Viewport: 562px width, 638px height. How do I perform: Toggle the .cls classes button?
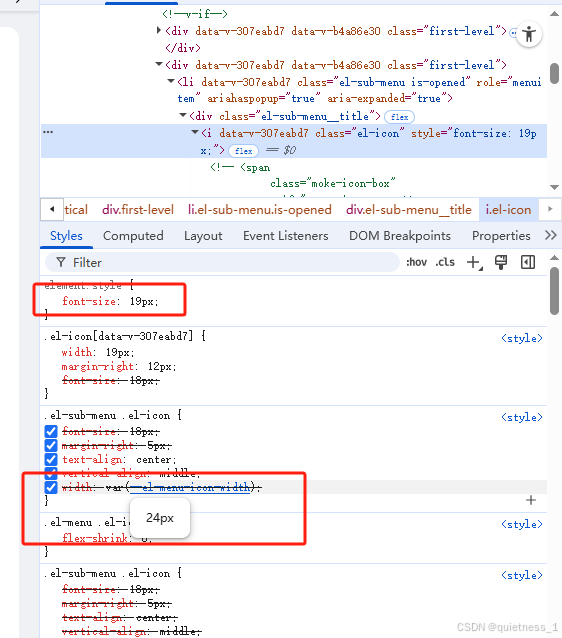click(x=445, y=262)
